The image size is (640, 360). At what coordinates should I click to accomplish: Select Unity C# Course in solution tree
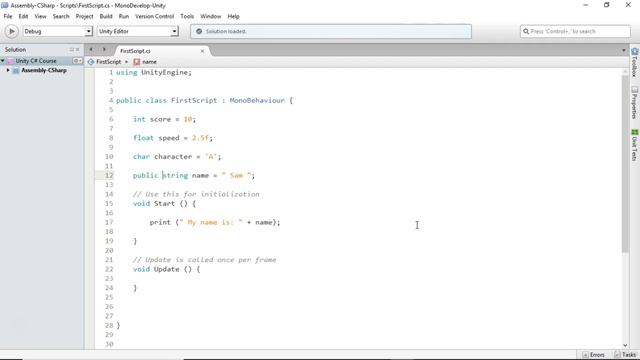[x=36, y=61]
